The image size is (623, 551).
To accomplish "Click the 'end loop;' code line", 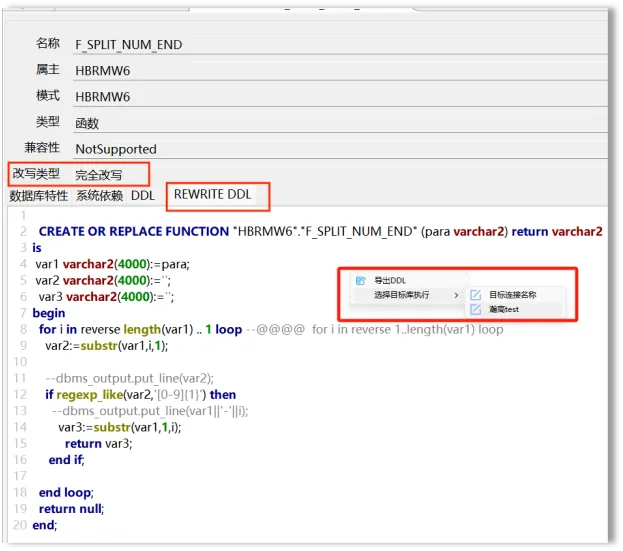I will [x=65, y=492].
